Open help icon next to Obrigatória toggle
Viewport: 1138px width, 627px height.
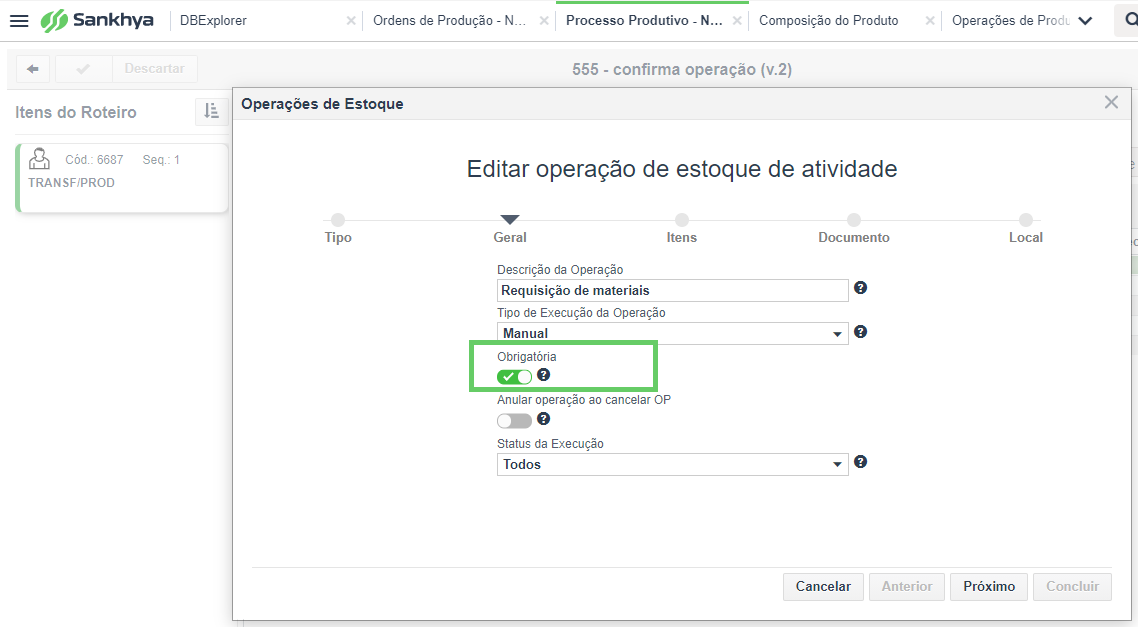coord(543,375)
